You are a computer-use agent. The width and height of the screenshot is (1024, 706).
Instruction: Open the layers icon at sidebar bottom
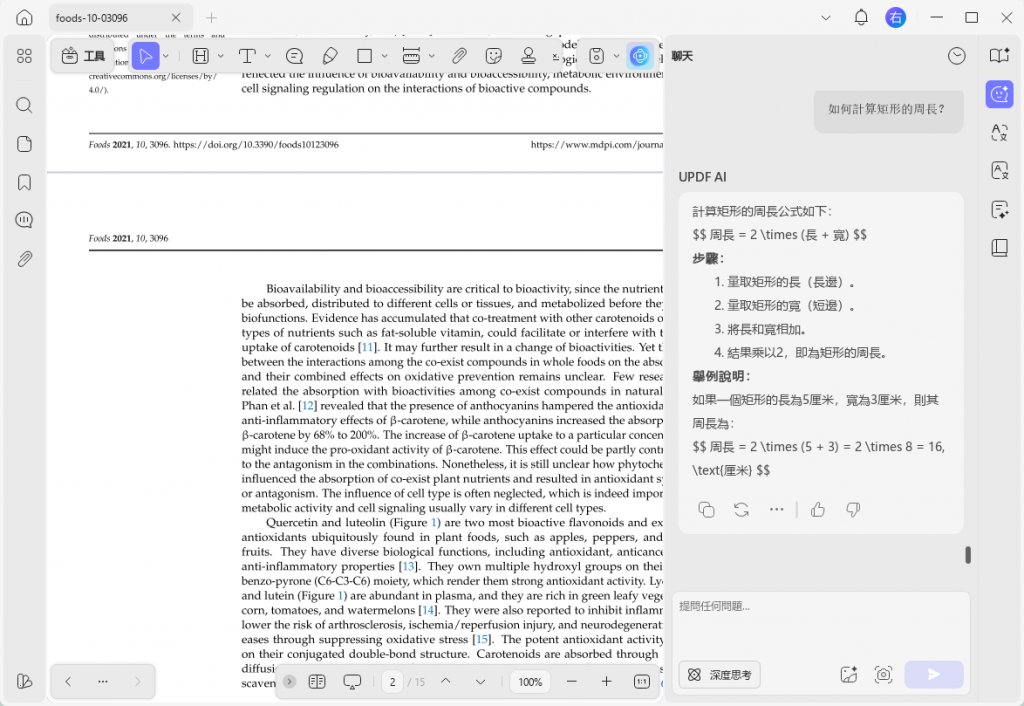click(24, 681)
